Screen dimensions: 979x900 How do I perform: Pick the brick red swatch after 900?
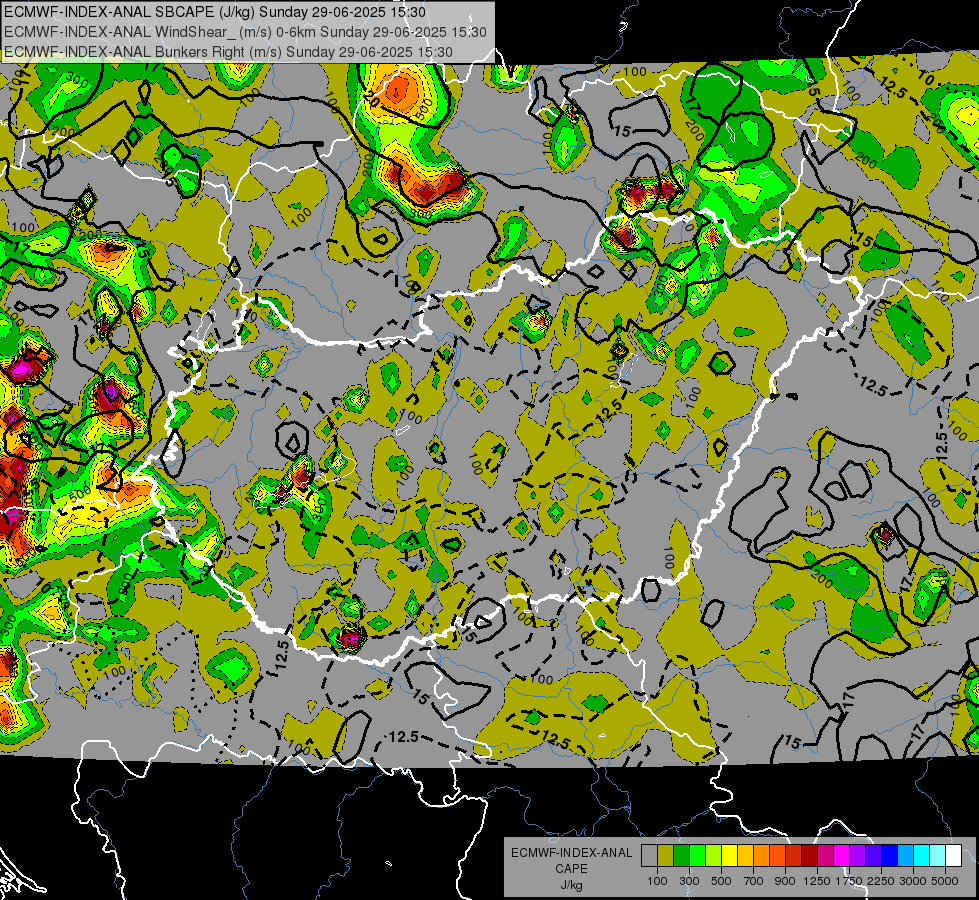794,855
